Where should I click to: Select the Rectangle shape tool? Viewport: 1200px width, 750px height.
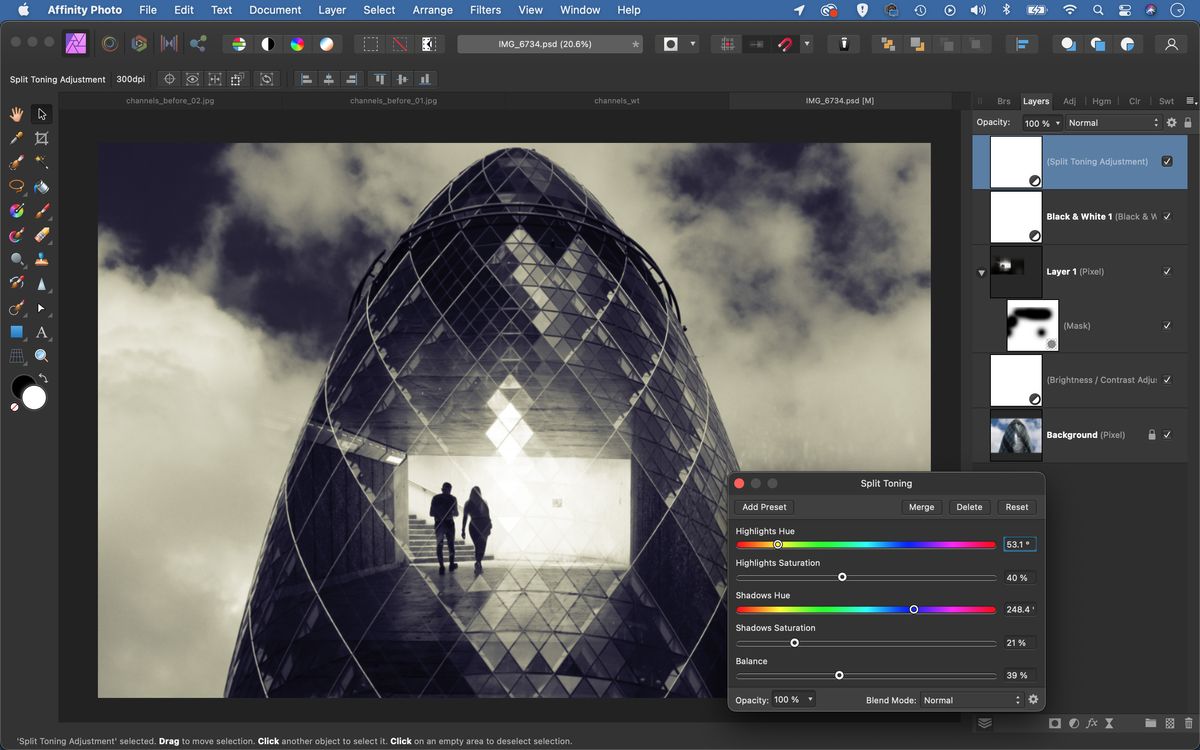coord(16,331)
